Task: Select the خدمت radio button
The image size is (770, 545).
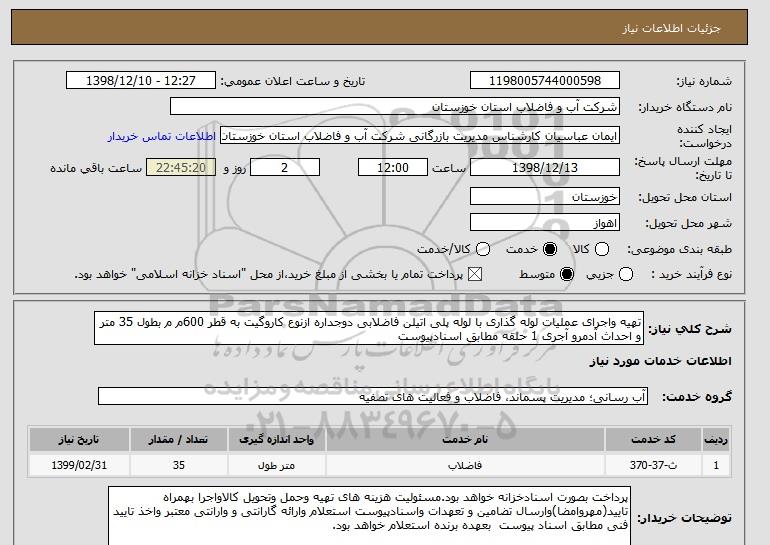Action: (550, 249)
